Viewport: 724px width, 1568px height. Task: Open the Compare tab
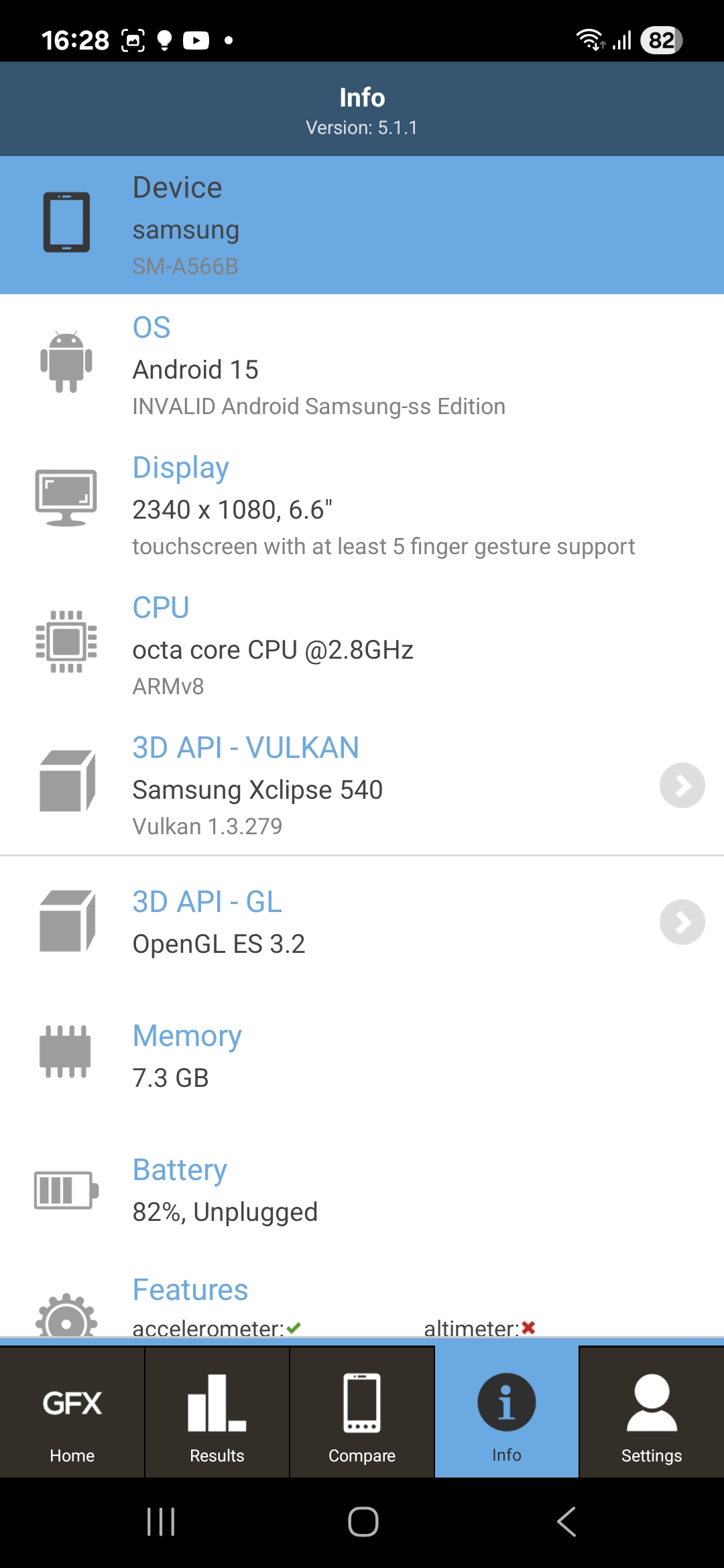coord(362,1413)
